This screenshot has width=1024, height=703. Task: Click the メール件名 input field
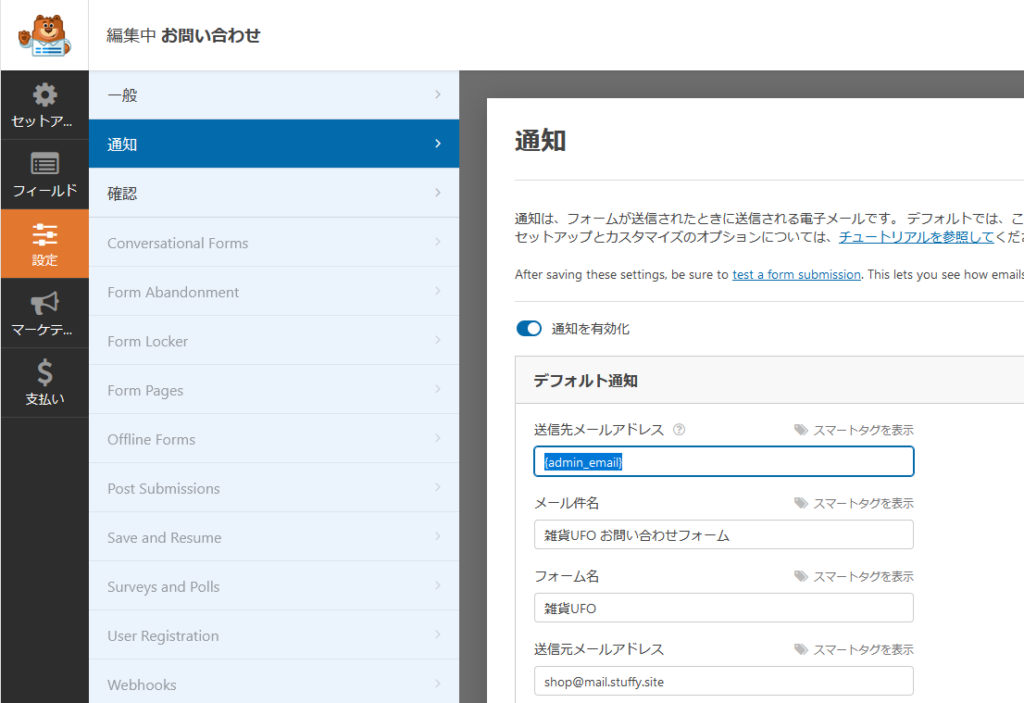723,535
